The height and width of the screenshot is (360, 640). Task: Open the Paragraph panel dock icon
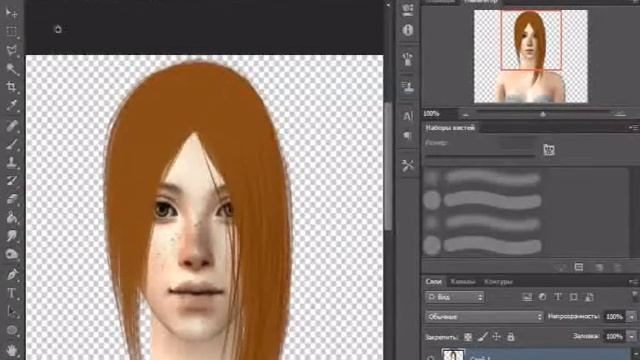[408, 136]
